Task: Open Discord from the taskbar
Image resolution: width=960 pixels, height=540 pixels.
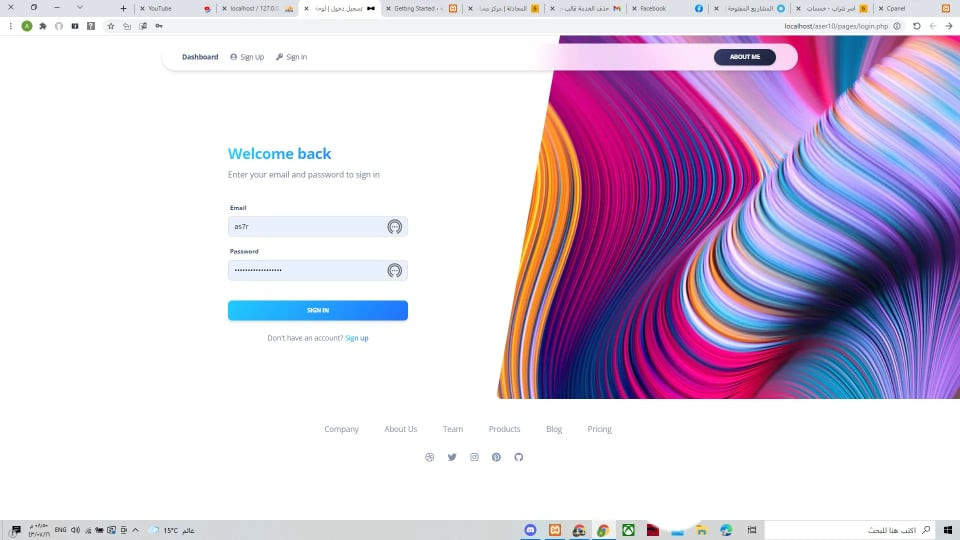Action: point(530,530)
